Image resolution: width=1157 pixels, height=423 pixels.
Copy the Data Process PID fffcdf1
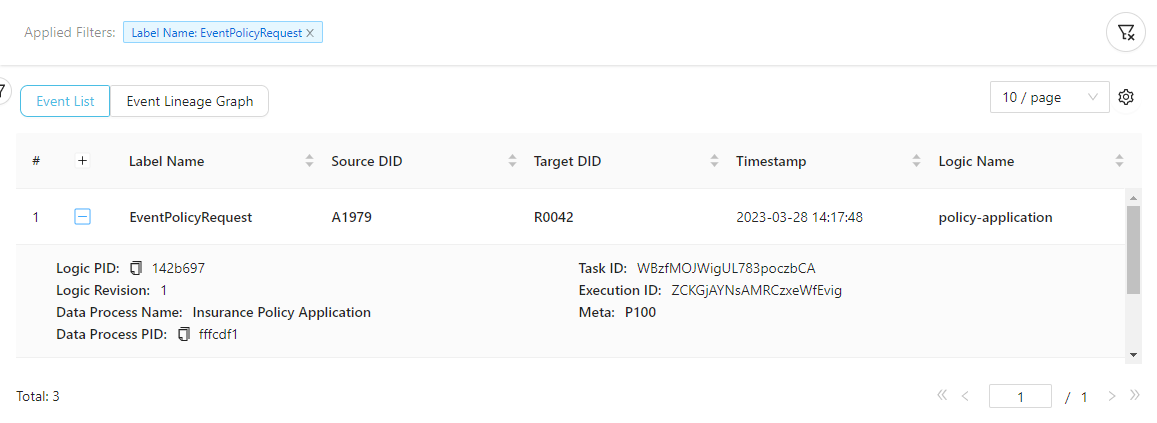click(x=183, y=334)
